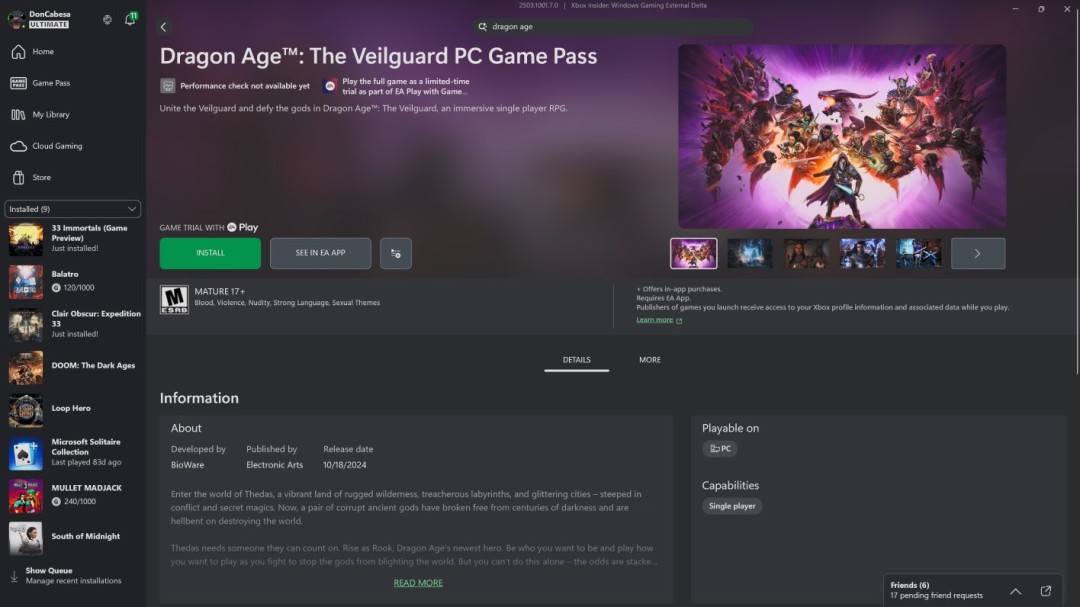This screenshot has height=607, width=1080.
Task: Pop out the Friends panel
Action: click(x=1046, y=590)
